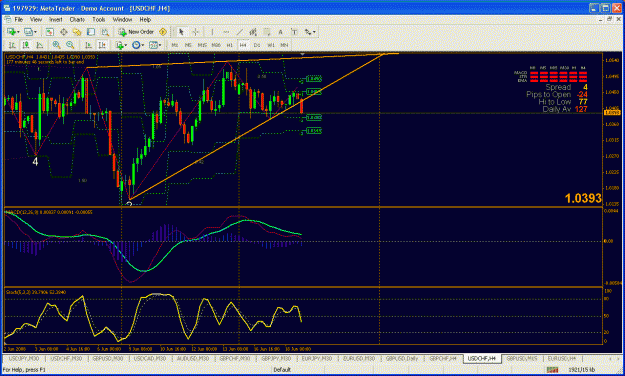Click the Expert Advisors diamond icon
The image size is (625, 376).
point(163,32)
